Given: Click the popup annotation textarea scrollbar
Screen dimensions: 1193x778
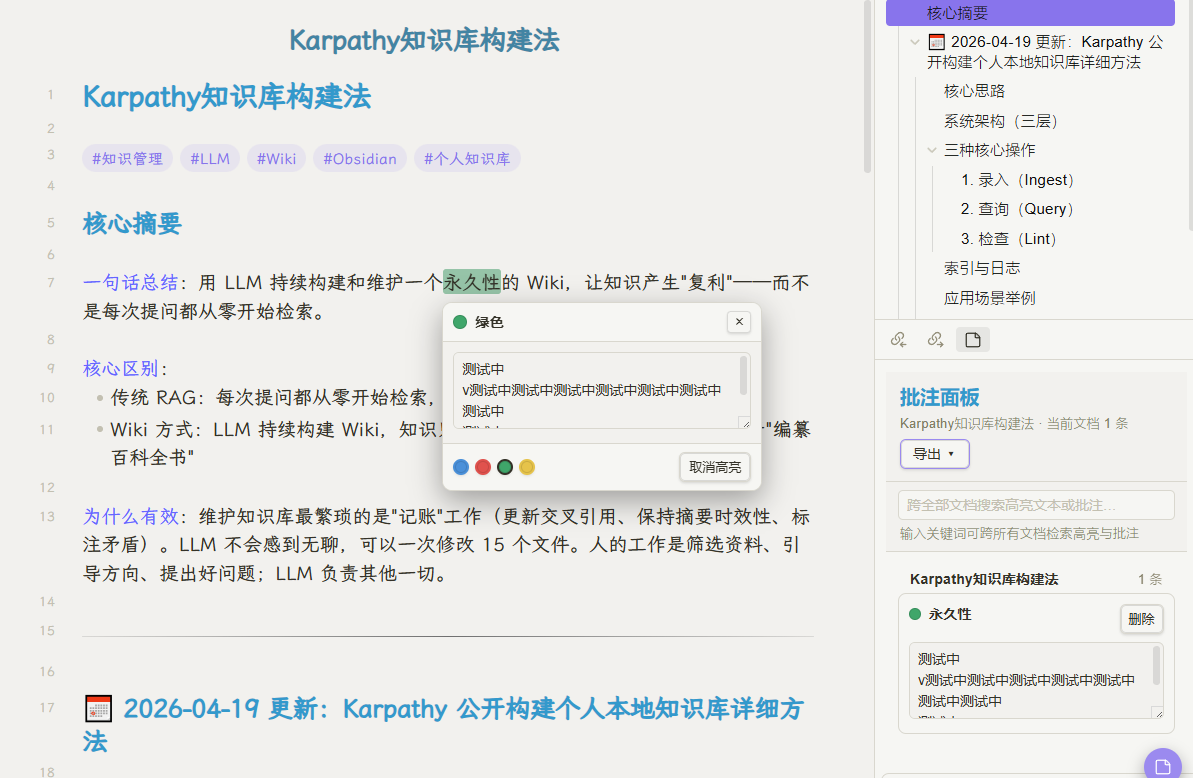Looking at the screenshot, I should coord(743,376).
